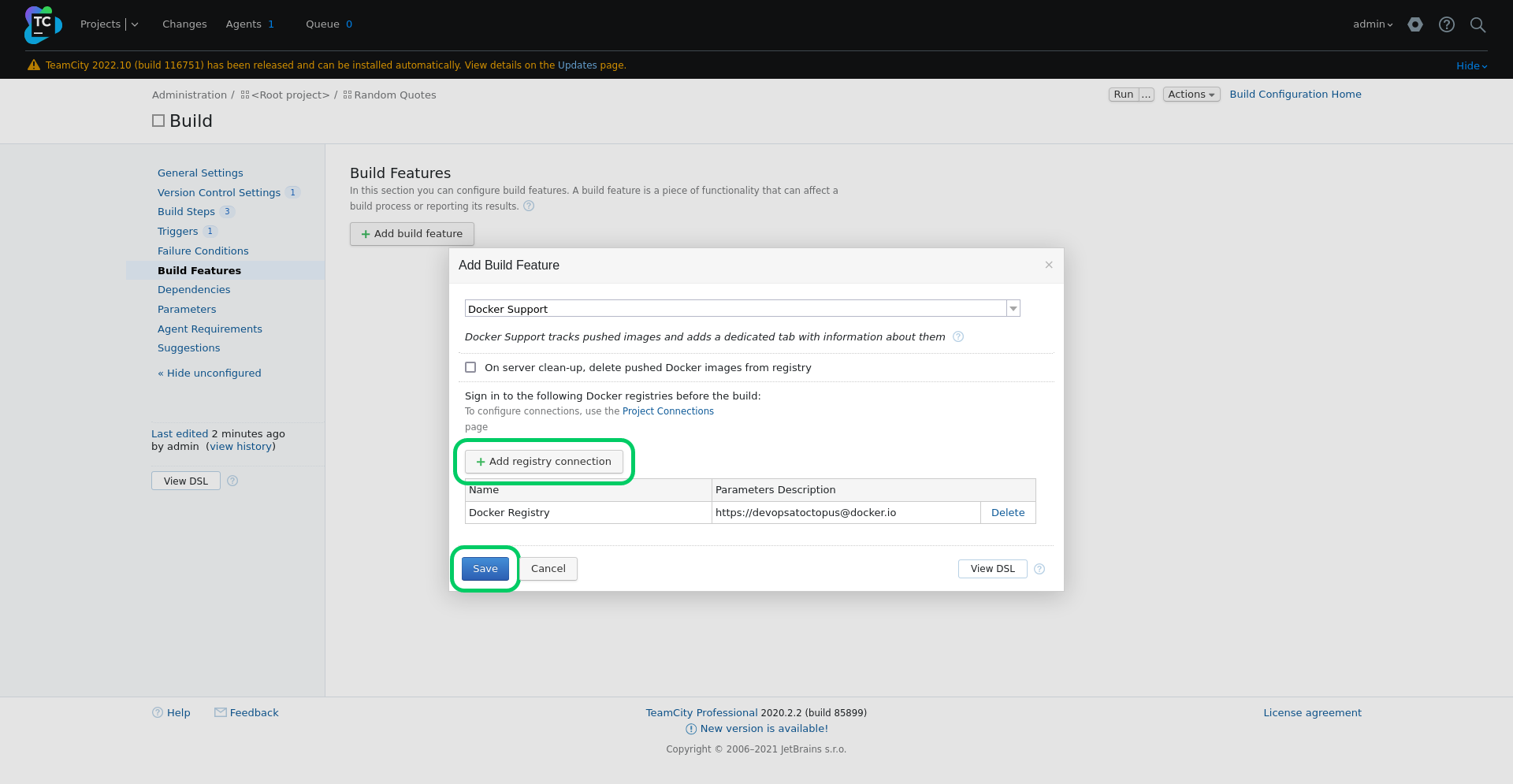This screenshot has width=1513, height=784.
Task: Open the Triggers settings
Action: coord(178,231)
